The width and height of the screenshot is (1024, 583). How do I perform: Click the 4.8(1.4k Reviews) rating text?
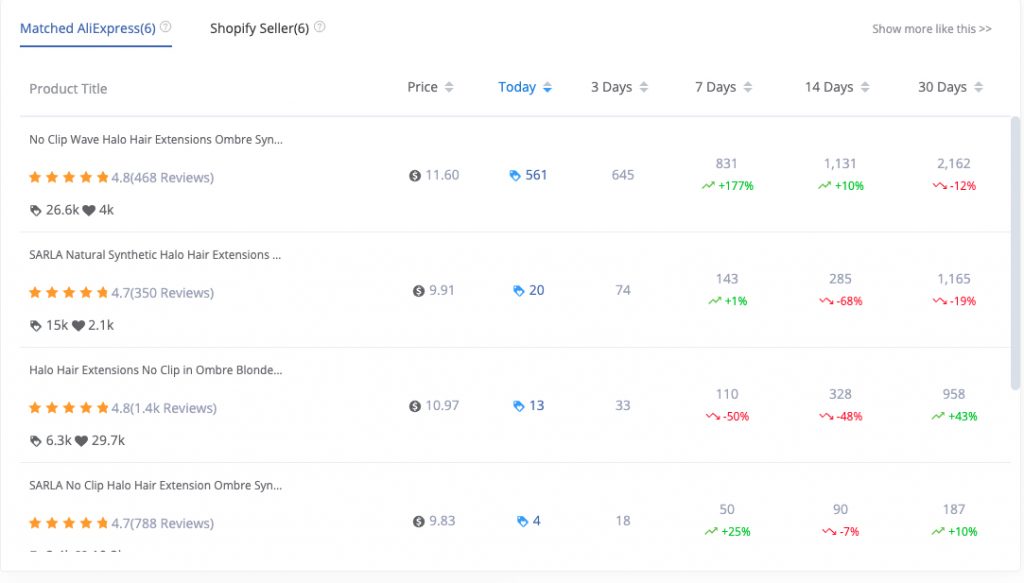[163, 408]
